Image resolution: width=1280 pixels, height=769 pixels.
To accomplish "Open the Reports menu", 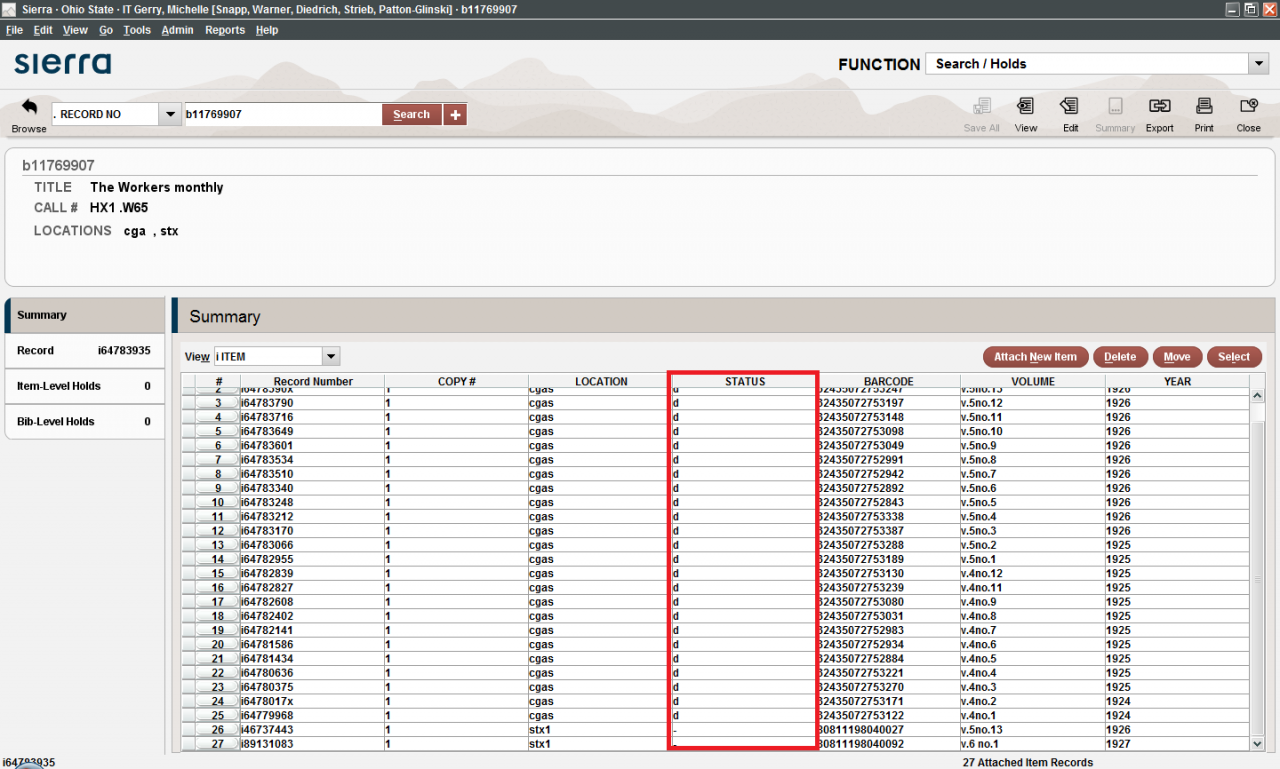I will (x=225, y=30).
